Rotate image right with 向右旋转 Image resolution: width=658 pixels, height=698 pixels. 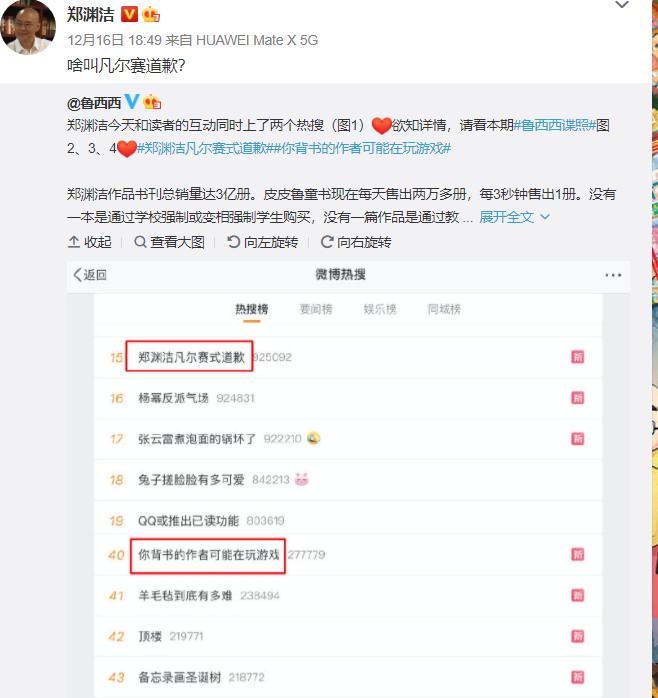[x=356, y=242]
